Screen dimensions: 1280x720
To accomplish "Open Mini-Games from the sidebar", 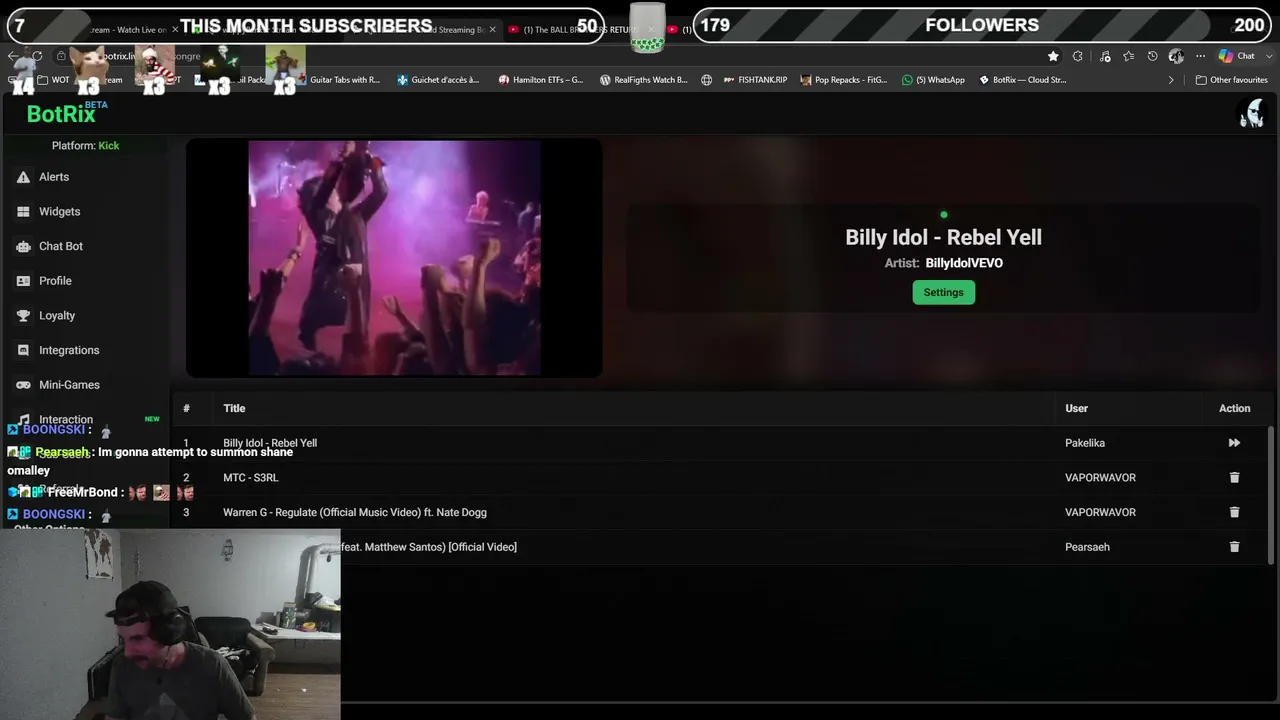I will click(x=69, y=385).
